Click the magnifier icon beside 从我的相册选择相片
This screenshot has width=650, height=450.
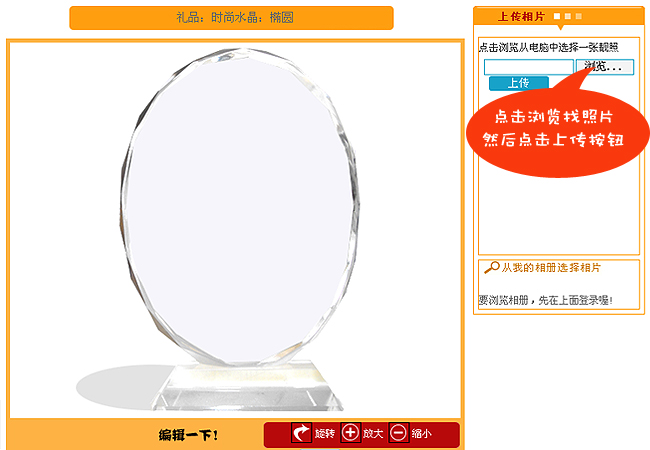tap(492, 267)
